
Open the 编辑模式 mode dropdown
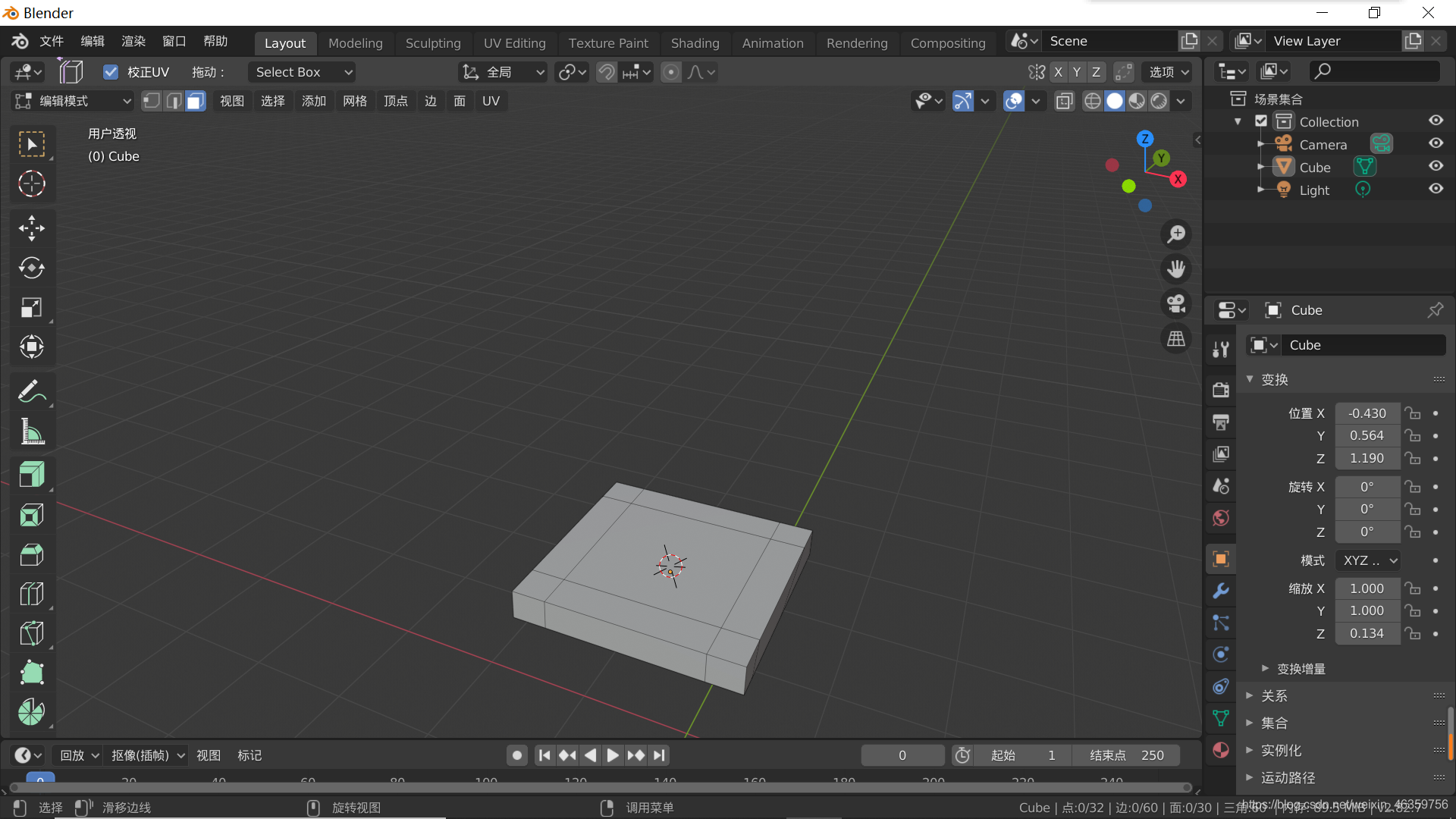74,101
